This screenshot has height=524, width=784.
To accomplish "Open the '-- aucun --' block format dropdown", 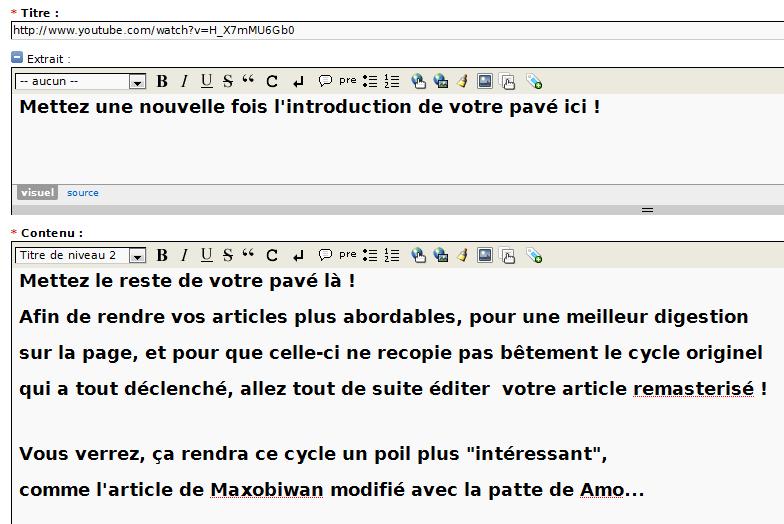I will (80, 81).
